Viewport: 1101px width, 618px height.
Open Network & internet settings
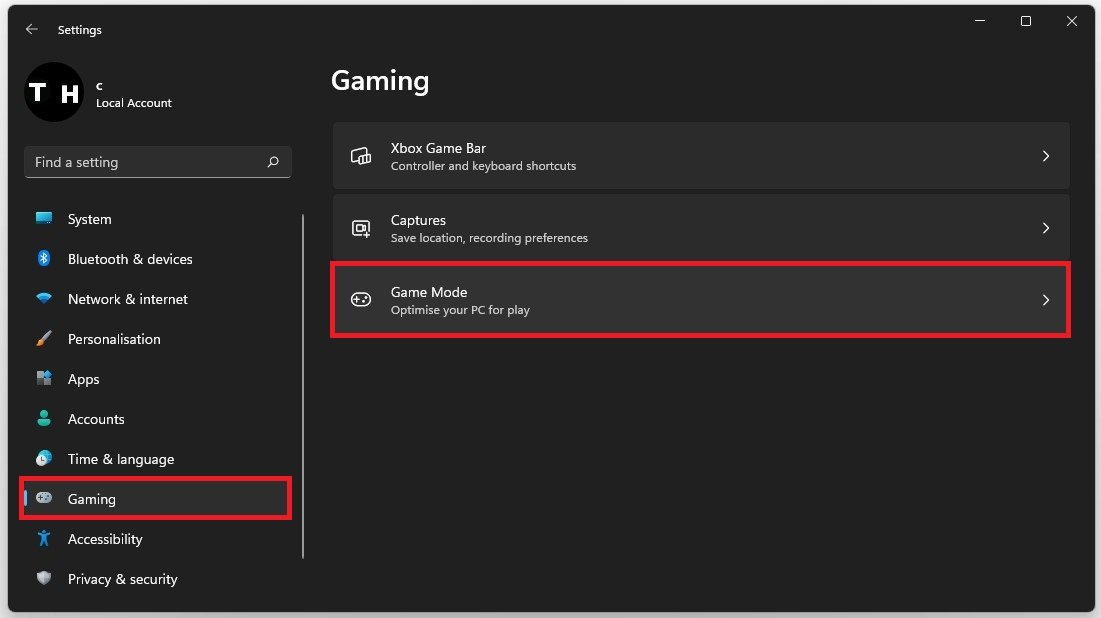pos(156,299)
